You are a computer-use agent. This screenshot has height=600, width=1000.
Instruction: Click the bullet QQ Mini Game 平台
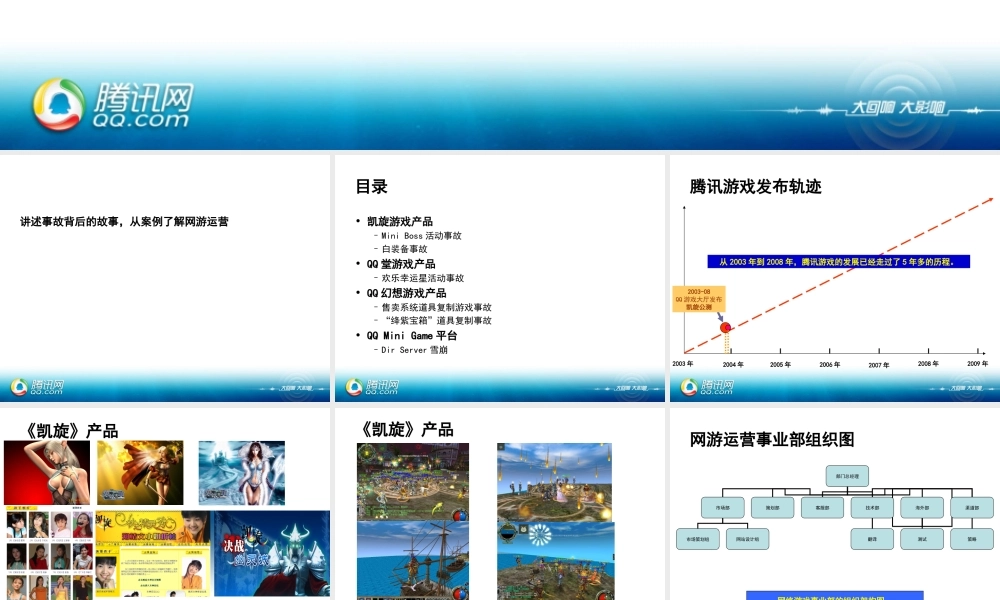tap(411, 335)
